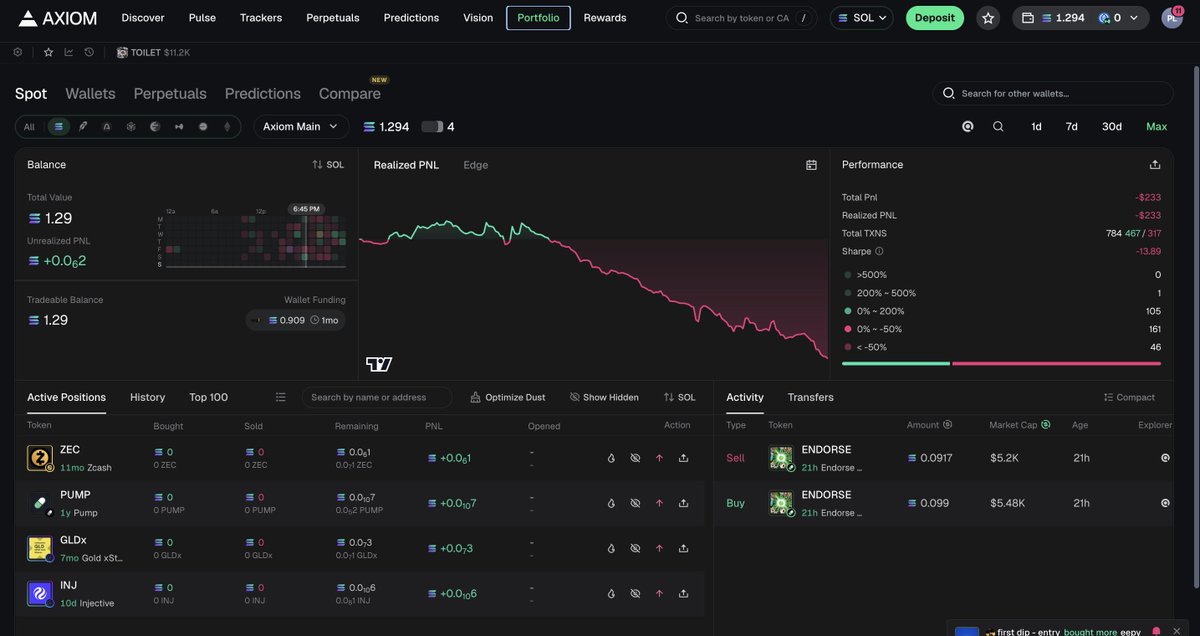Open Discover in the top navigation
Image resolution: width=1200 pixels, height=636 pixels.
click(x=143, y=18)
